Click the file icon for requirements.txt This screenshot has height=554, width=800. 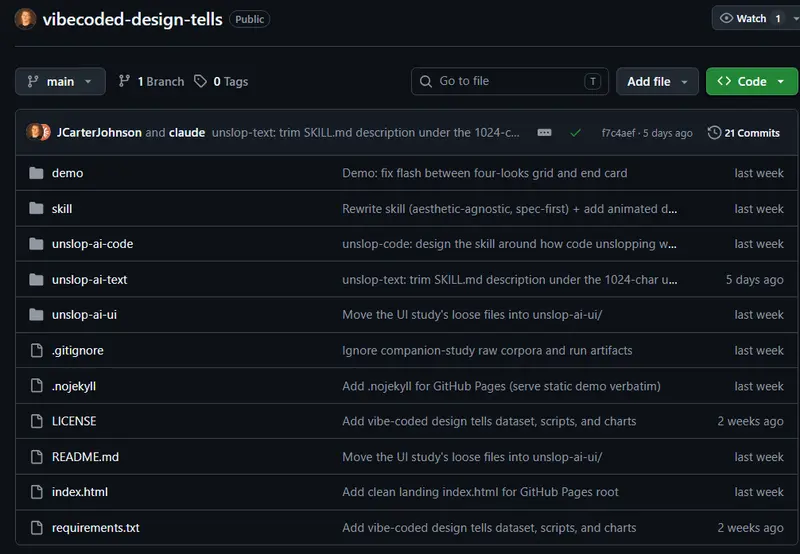coord(37,527)
